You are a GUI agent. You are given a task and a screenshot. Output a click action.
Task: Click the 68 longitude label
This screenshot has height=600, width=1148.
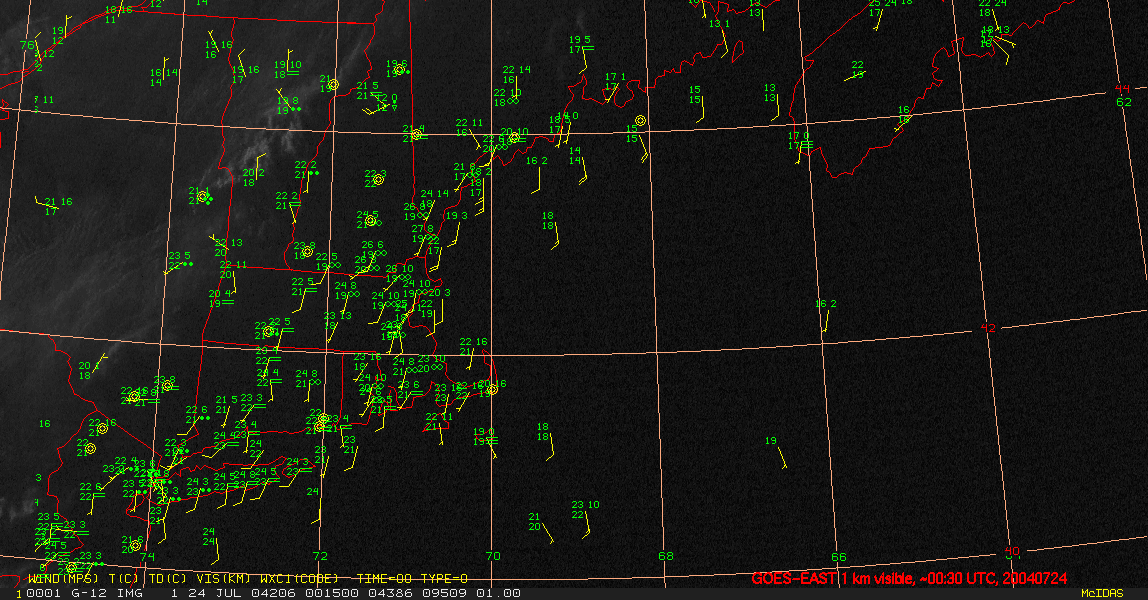point(666,556)
